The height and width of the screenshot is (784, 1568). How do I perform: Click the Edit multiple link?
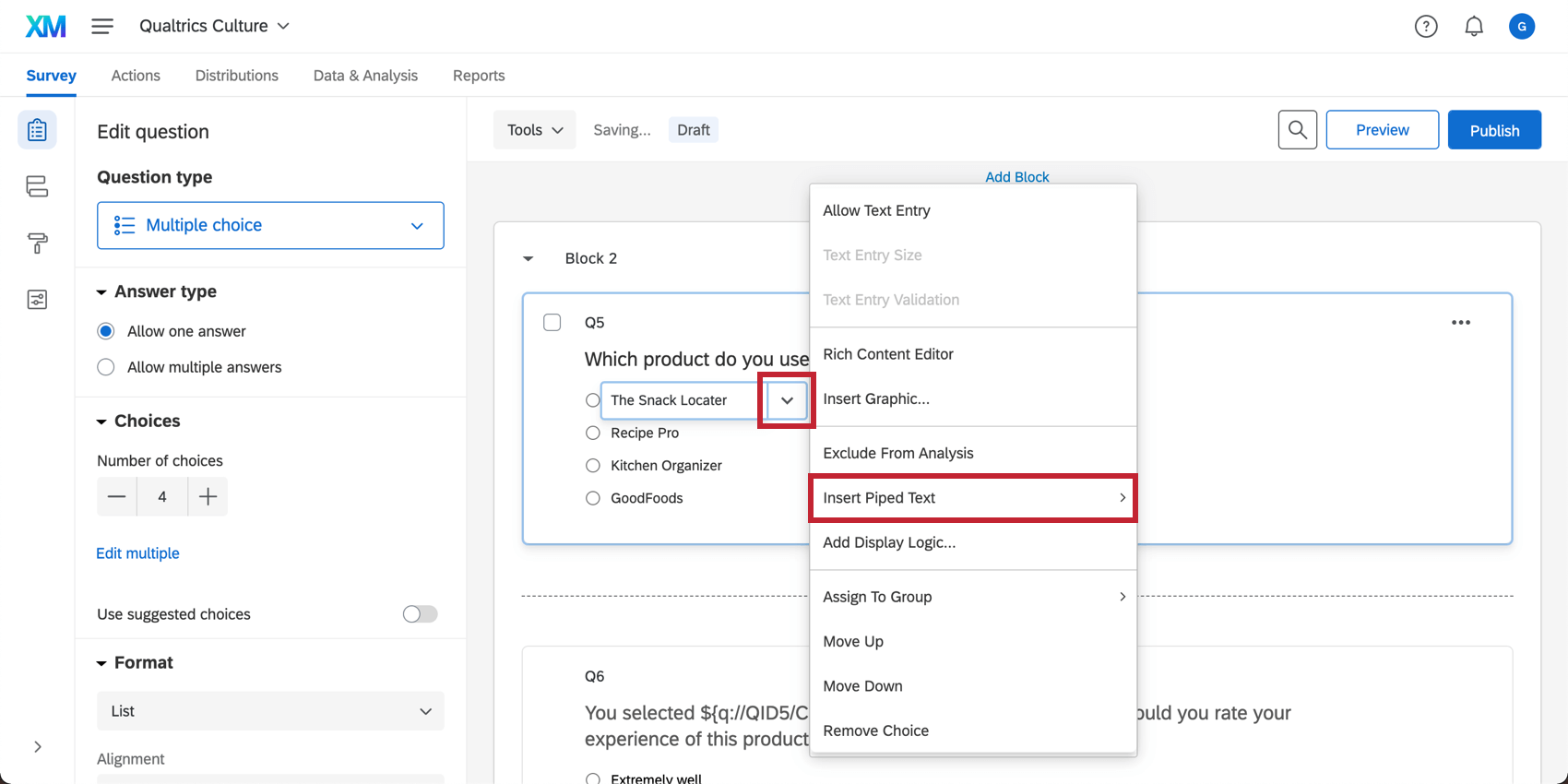(x=138, y=553)
